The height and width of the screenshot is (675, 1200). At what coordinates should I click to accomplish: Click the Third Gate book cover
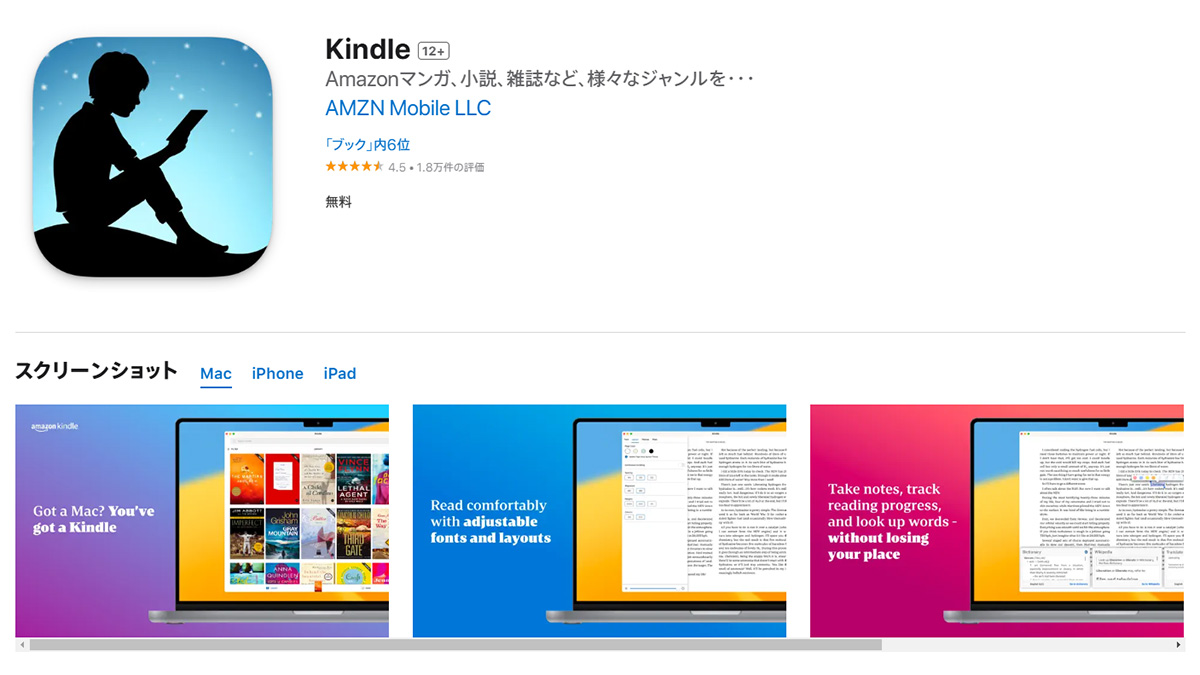coord(355,532)
